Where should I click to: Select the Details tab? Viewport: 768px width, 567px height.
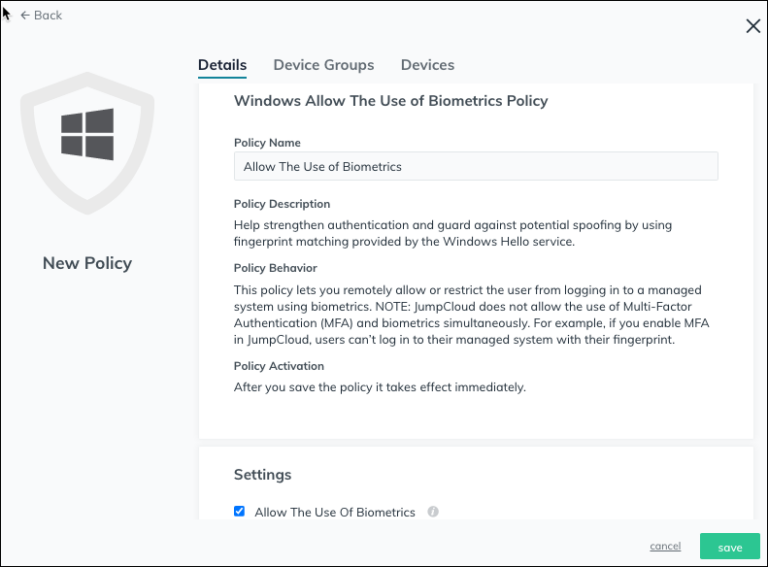222,65
